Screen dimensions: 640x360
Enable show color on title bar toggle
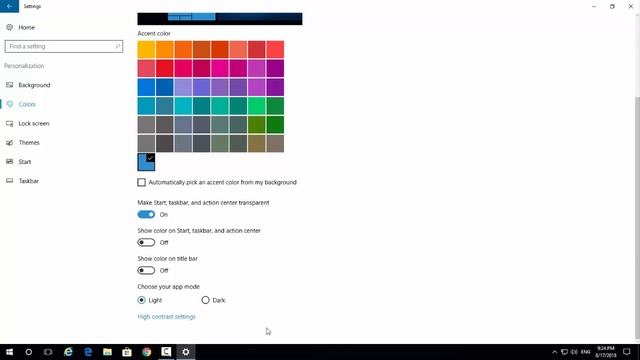(x=146, y=270)
